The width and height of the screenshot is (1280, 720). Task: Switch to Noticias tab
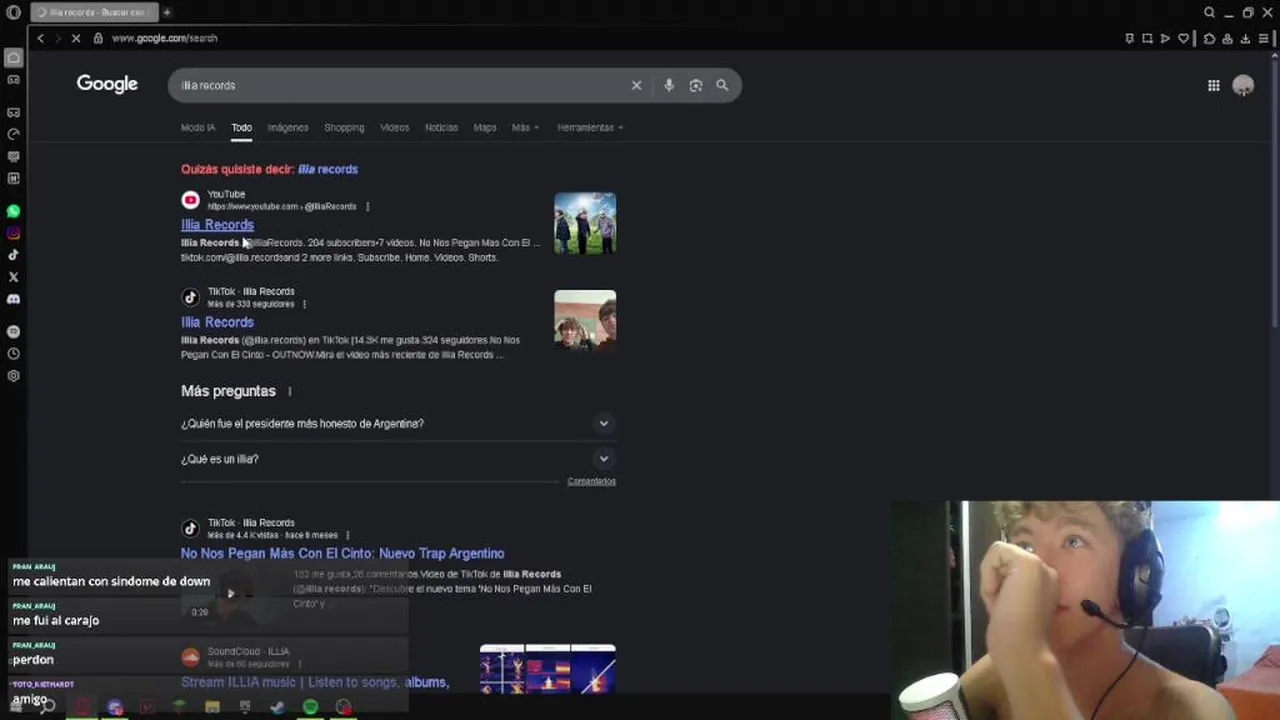click(441, 127)
